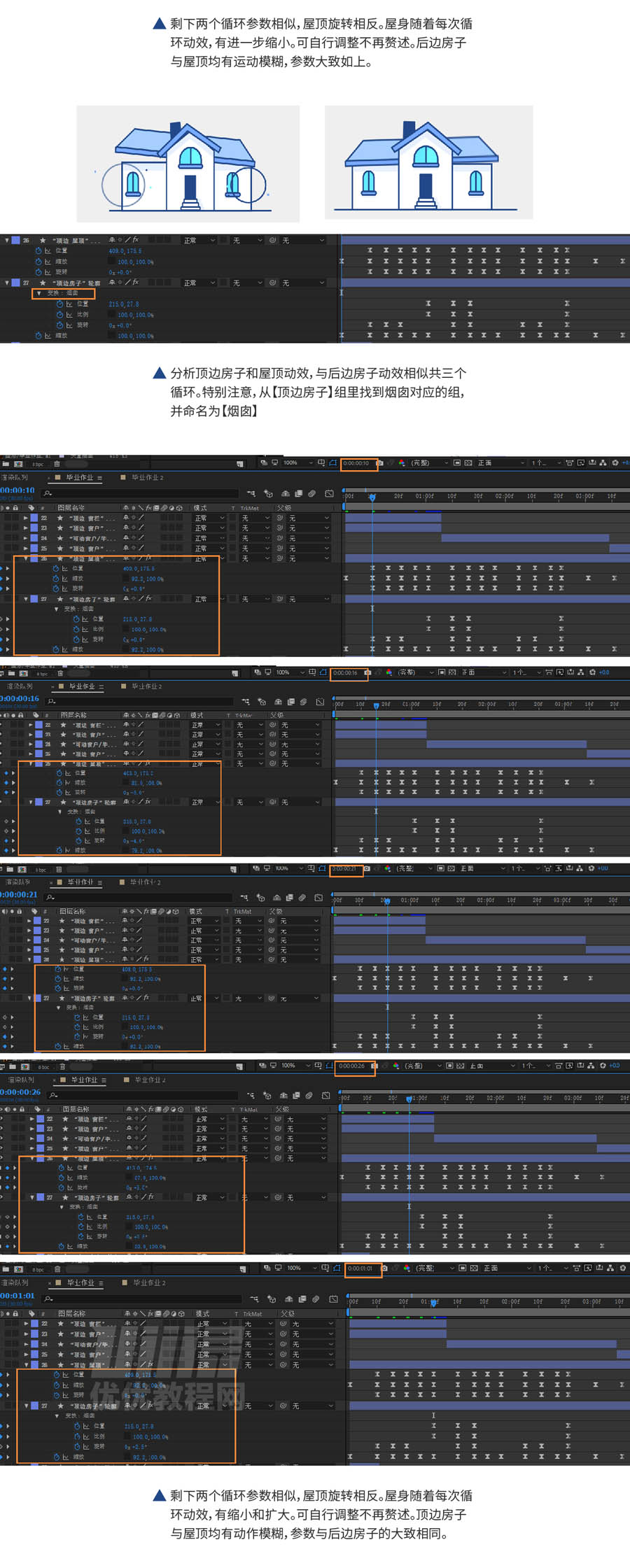Open graph editor icon in 00:00:26 timeline panel
The height and width of the screenshot is (1568, 630).
pos(326,1095)
